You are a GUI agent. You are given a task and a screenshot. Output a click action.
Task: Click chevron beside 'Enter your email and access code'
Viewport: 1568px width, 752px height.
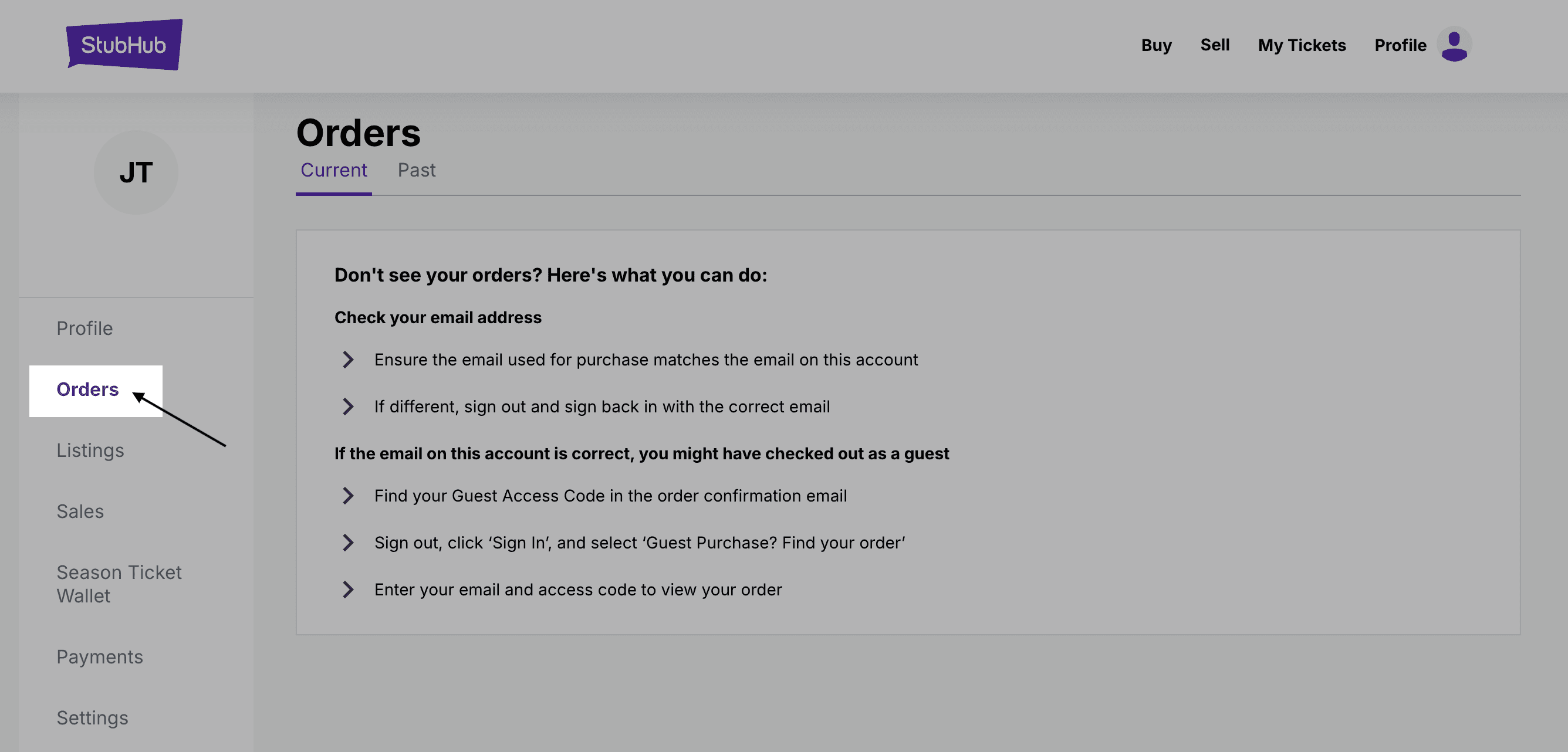[x=347, y=590]
